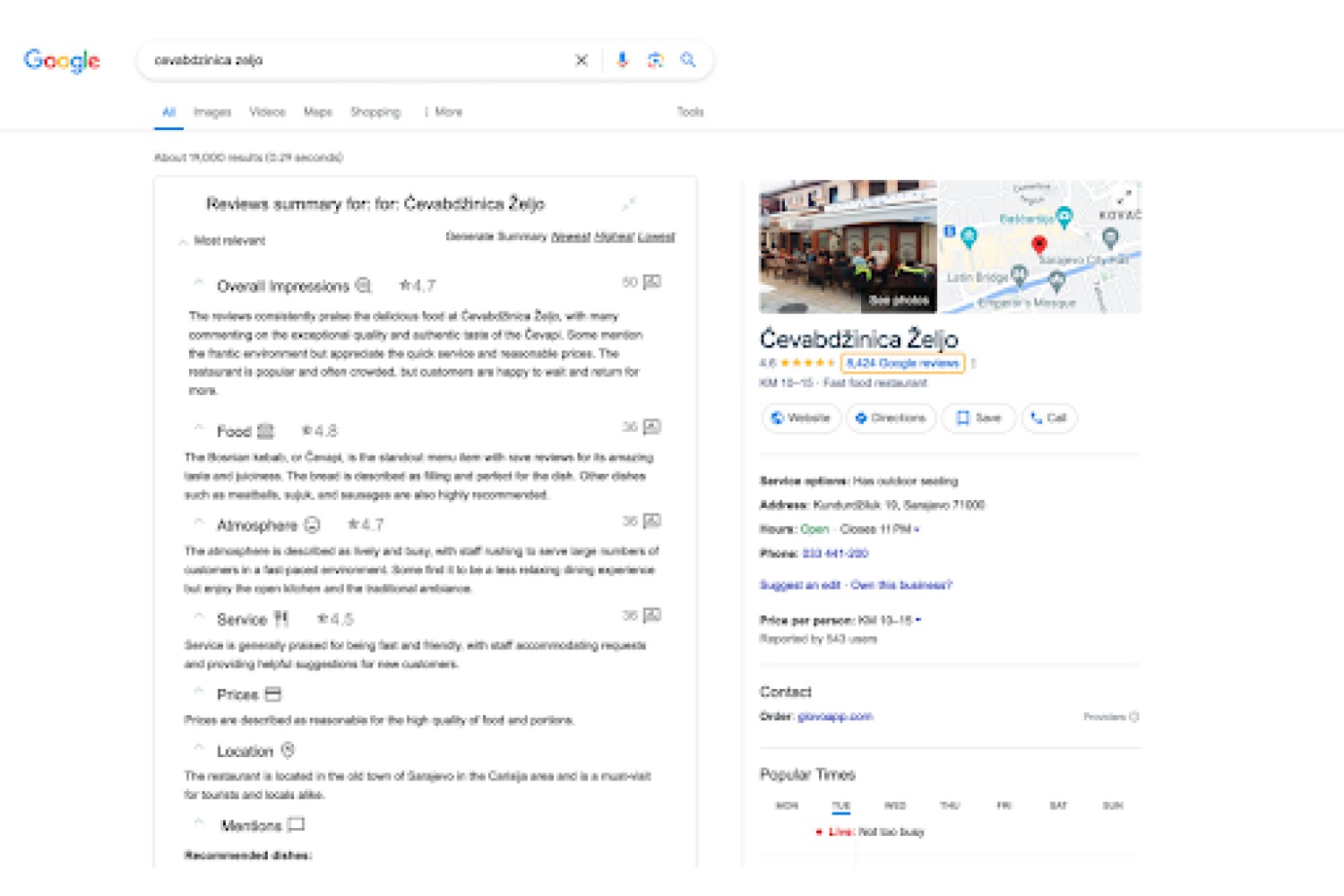Click the Own this business? link
The width and height of the screenshot is (1344, 896).
click(x=901, y=585)
